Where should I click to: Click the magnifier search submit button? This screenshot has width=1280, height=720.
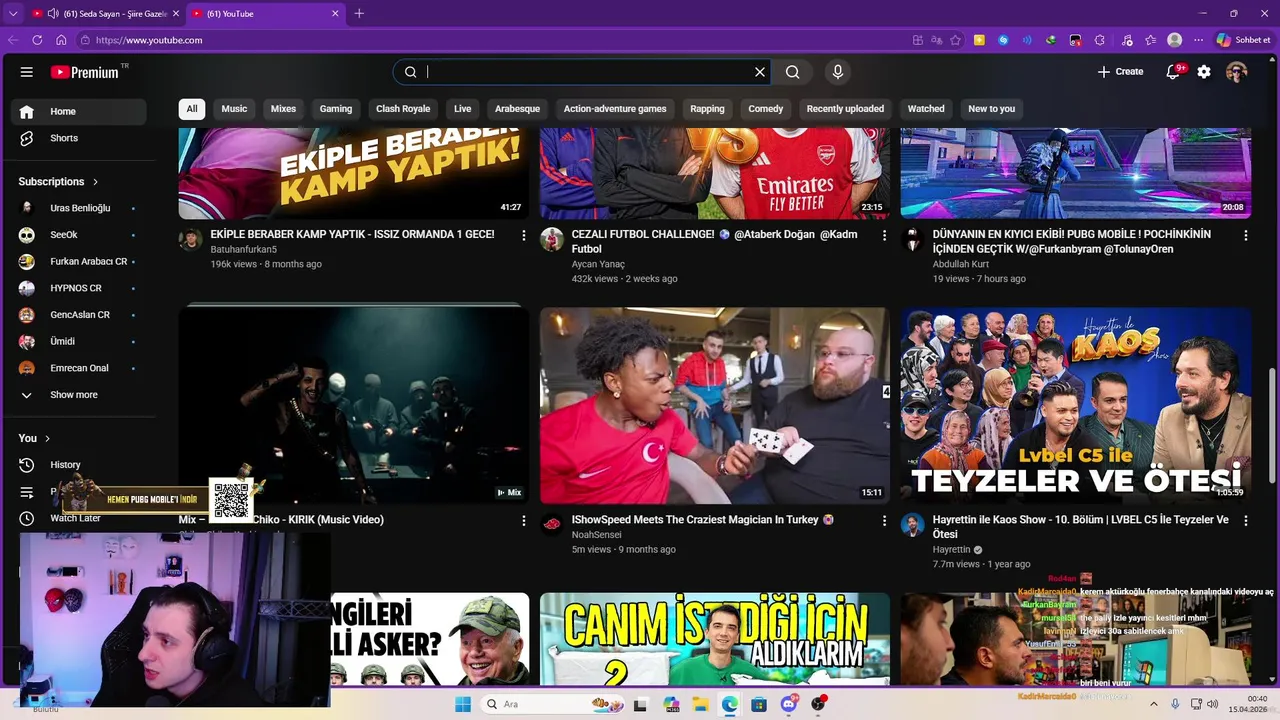pyautogui.click(x=792, y=72)
